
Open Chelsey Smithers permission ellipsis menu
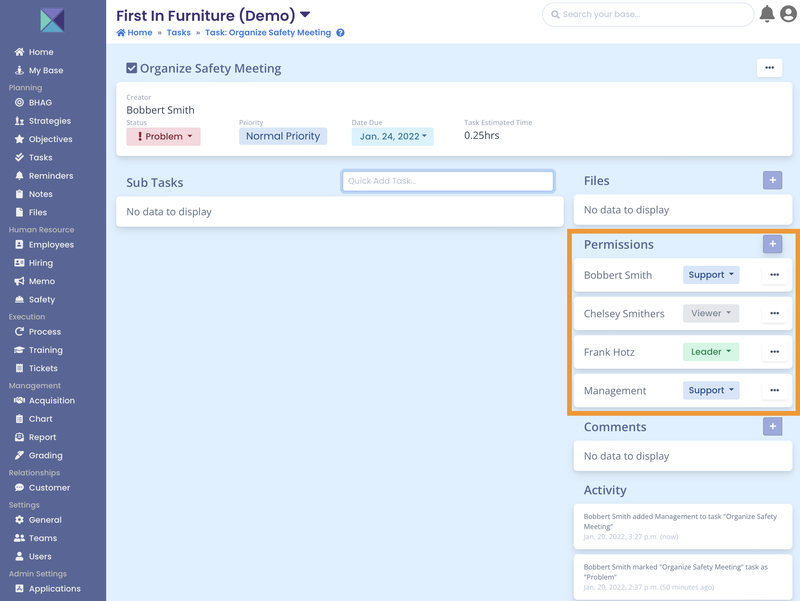774,313
